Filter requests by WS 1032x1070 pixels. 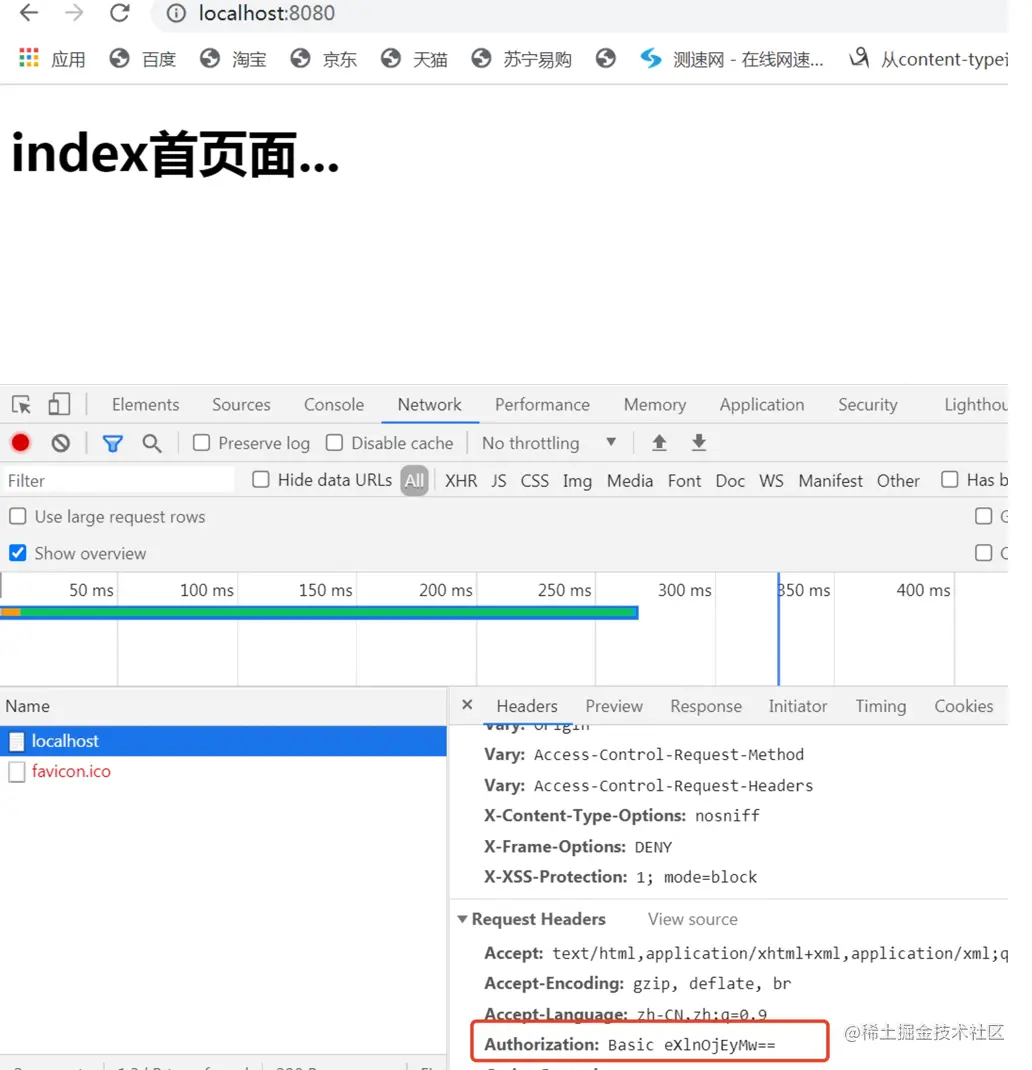point(771,480)
